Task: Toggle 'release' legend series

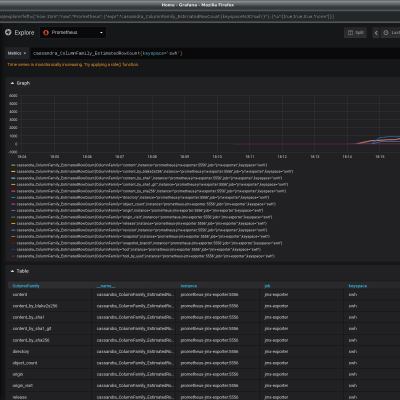Action: coord(142,224)
